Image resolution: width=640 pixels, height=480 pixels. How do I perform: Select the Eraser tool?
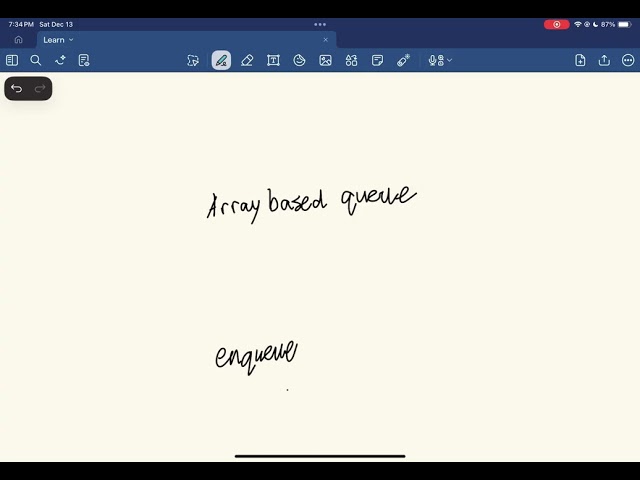(247, 60)
